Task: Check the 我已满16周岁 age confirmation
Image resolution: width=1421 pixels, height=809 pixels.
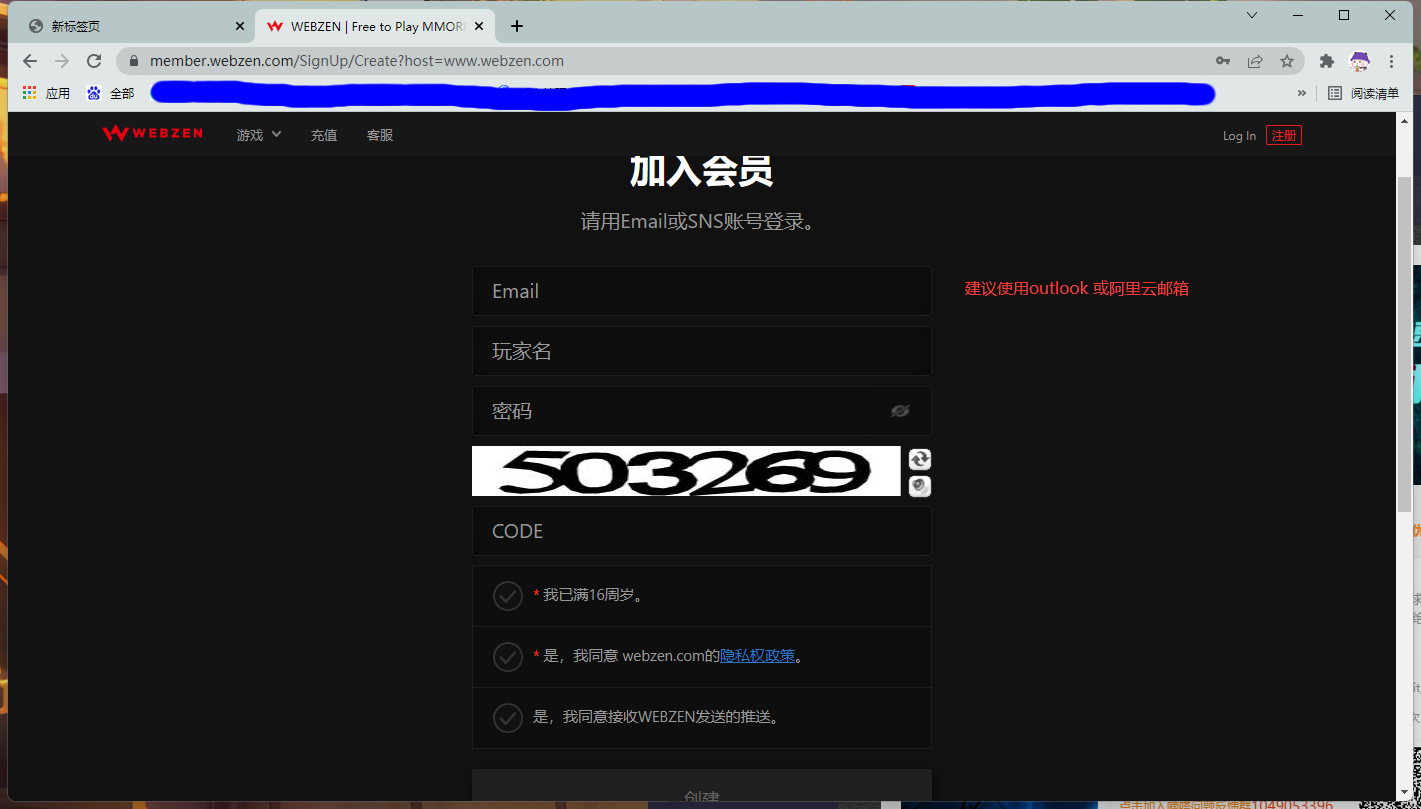Action: 508,596
